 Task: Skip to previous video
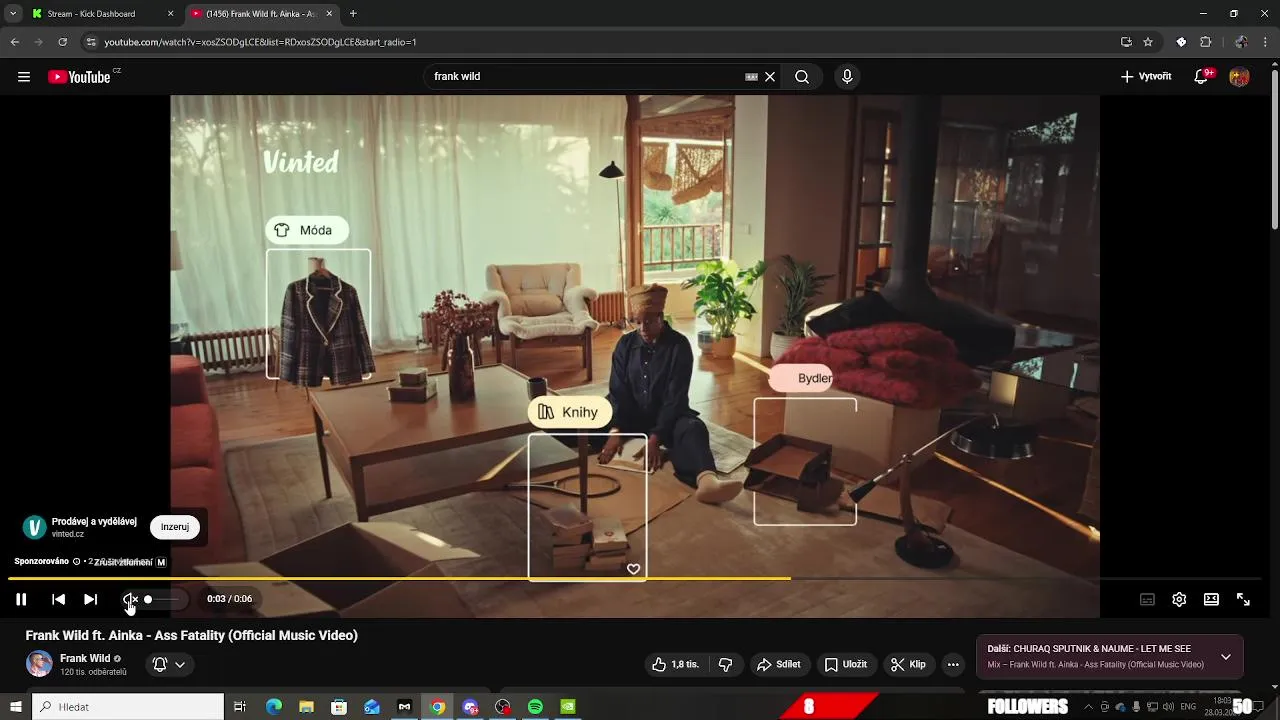pos(58,599)
